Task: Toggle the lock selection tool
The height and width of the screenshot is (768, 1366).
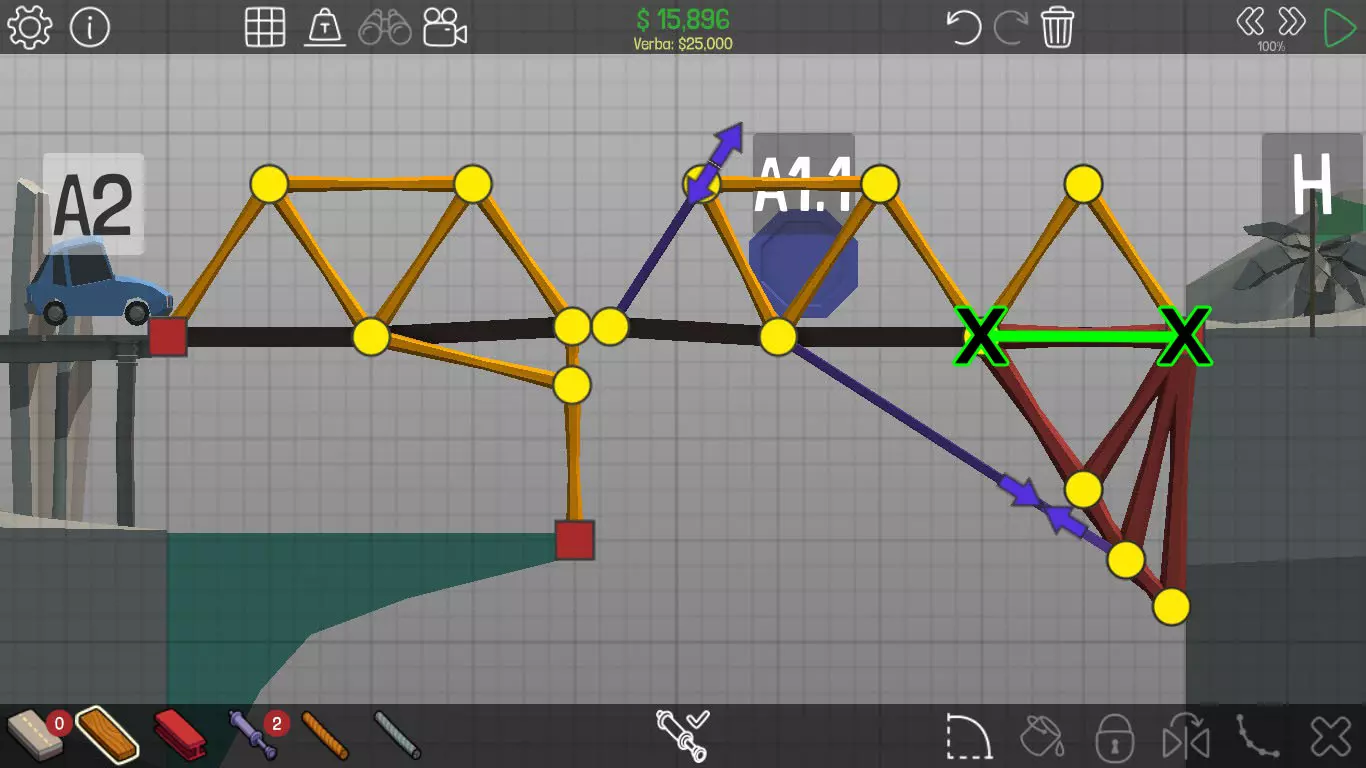Action: pyautogui.click(x=1113, y=738)
